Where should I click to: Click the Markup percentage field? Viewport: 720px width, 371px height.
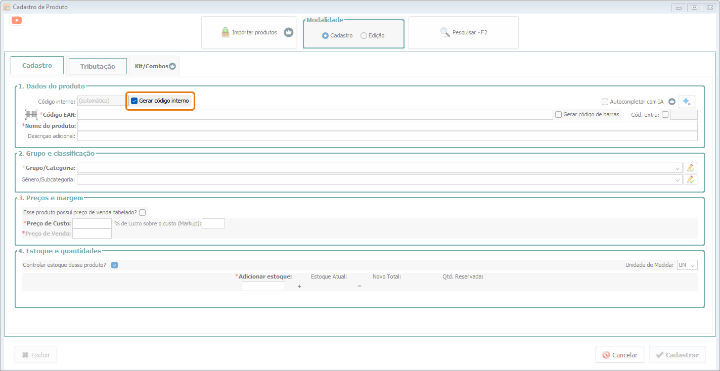pos(214,223)
